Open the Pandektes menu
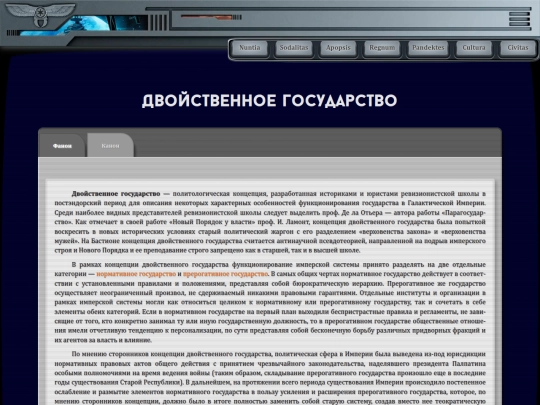The width and height of the screenshot is (540, 405). (428, 48)
